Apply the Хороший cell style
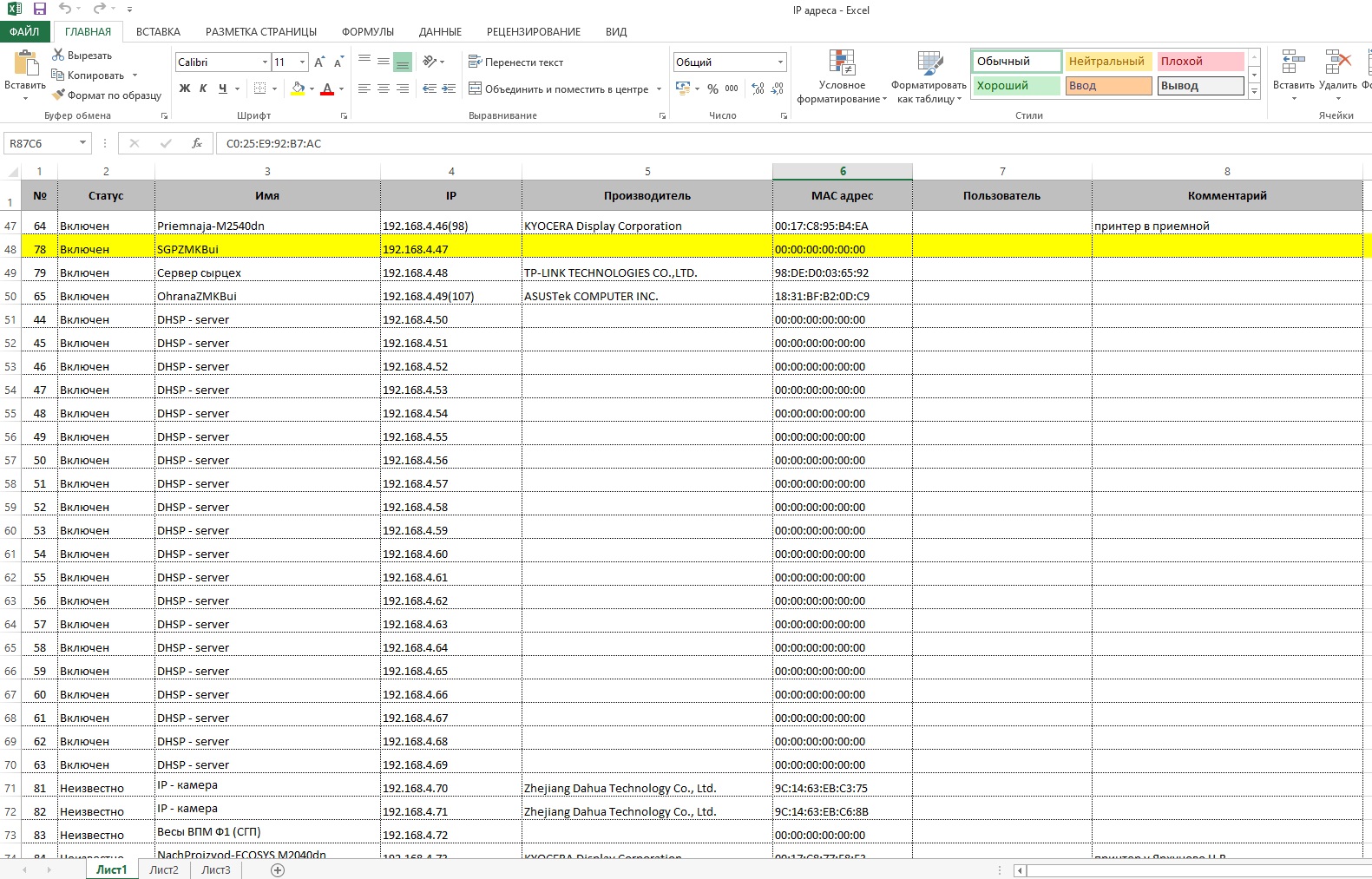 click(1016, 85)
